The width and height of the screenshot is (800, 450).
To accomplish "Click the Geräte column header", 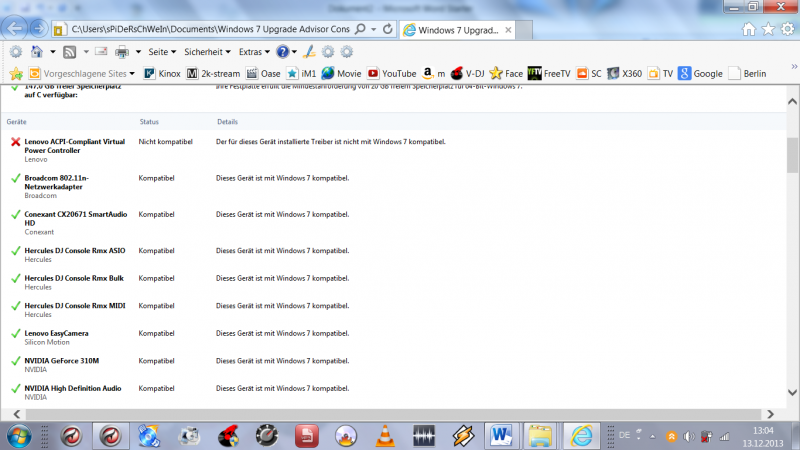I will click(16, 122).
